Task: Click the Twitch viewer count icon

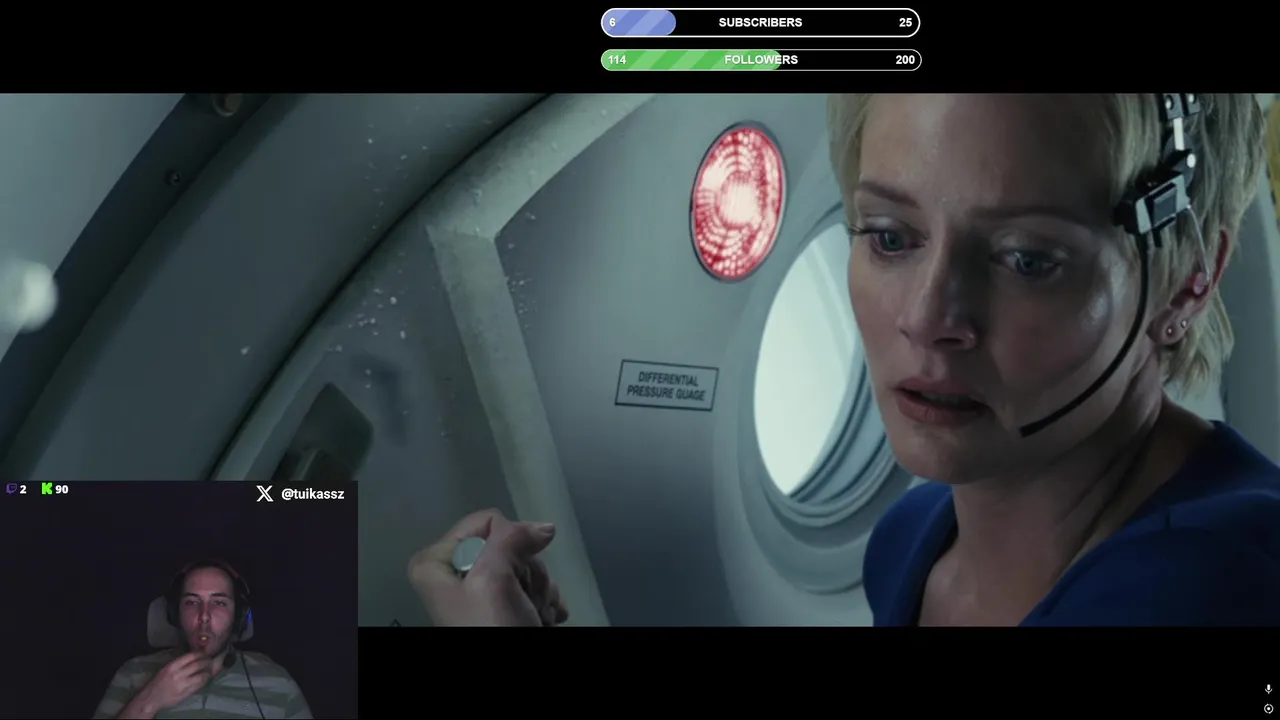Action: pos(11,489)
